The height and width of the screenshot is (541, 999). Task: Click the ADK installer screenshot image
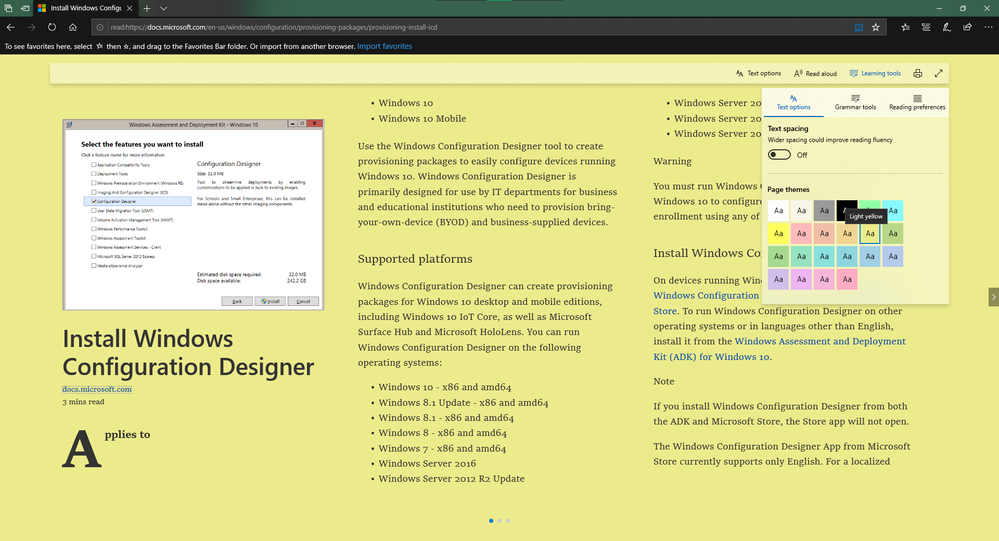coord(193,215)
